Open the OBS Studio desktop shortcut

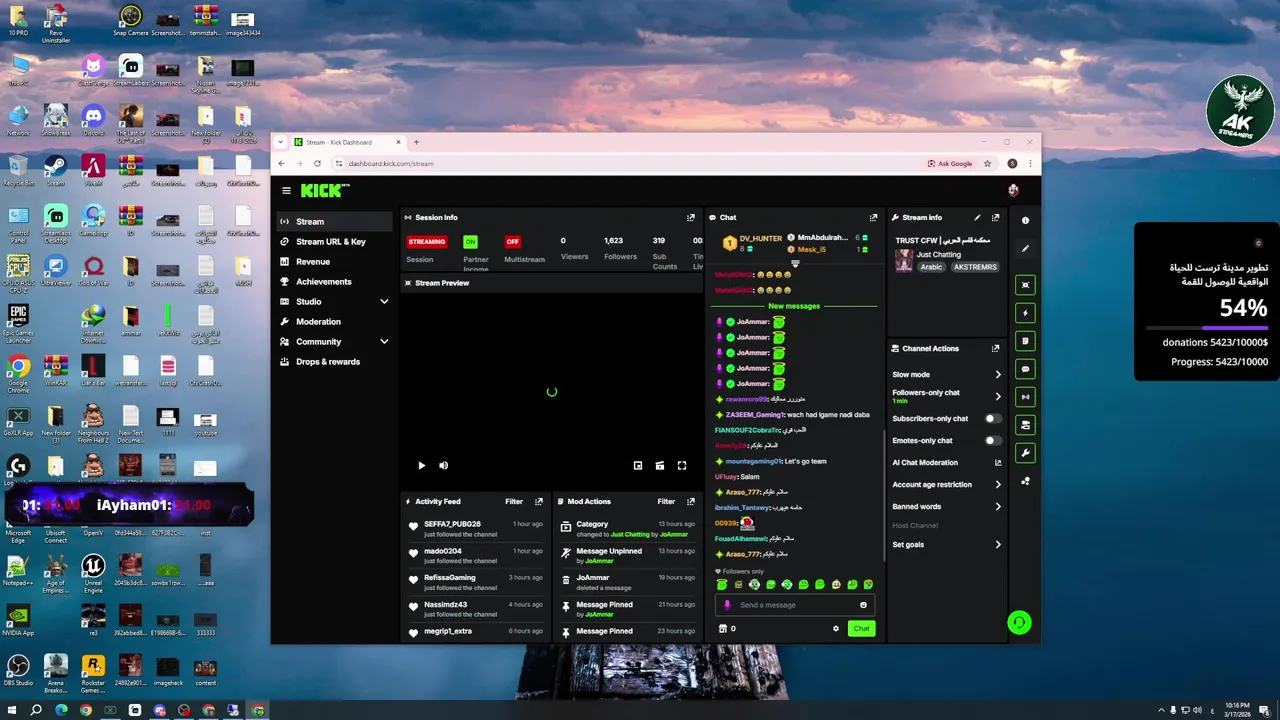point(18,670)
